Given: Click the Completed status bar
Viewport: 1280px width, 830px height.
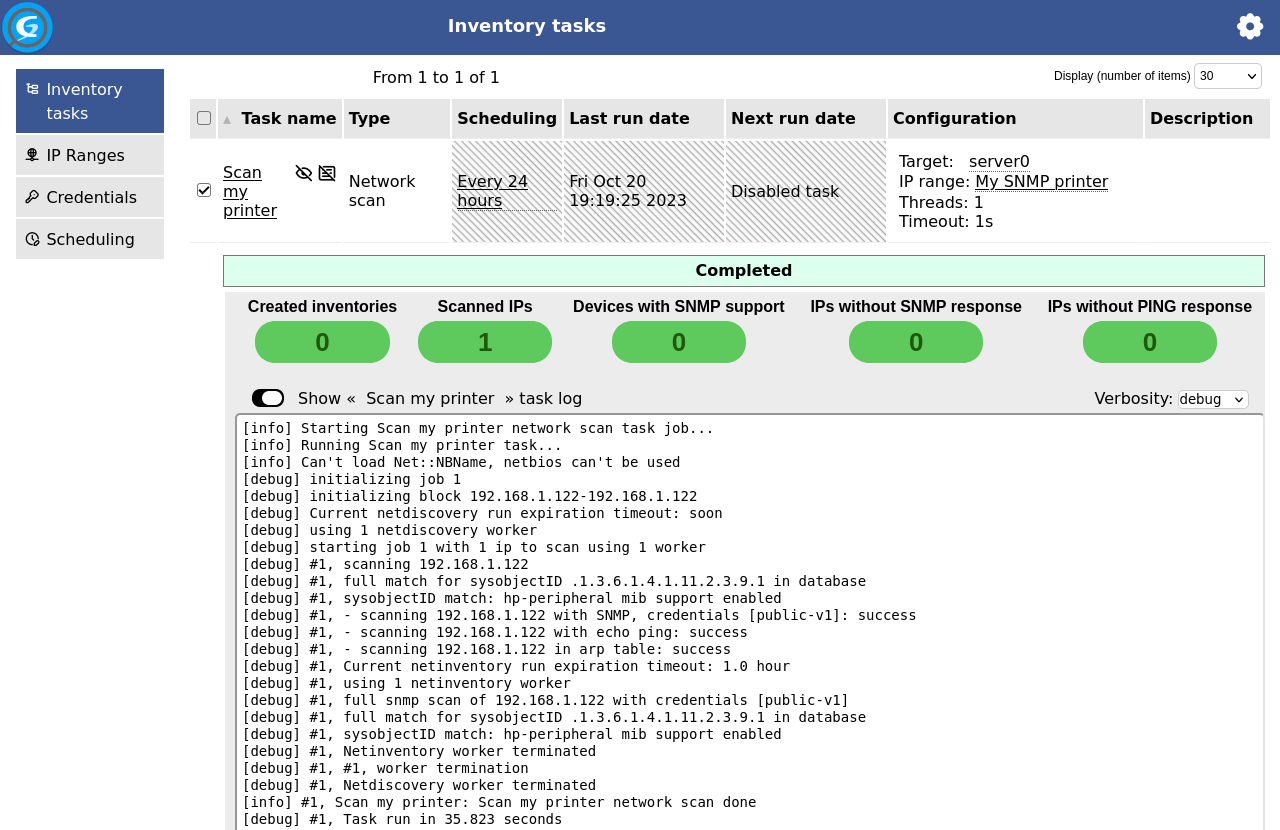Looking at the screenshot, I should point(744,271).
